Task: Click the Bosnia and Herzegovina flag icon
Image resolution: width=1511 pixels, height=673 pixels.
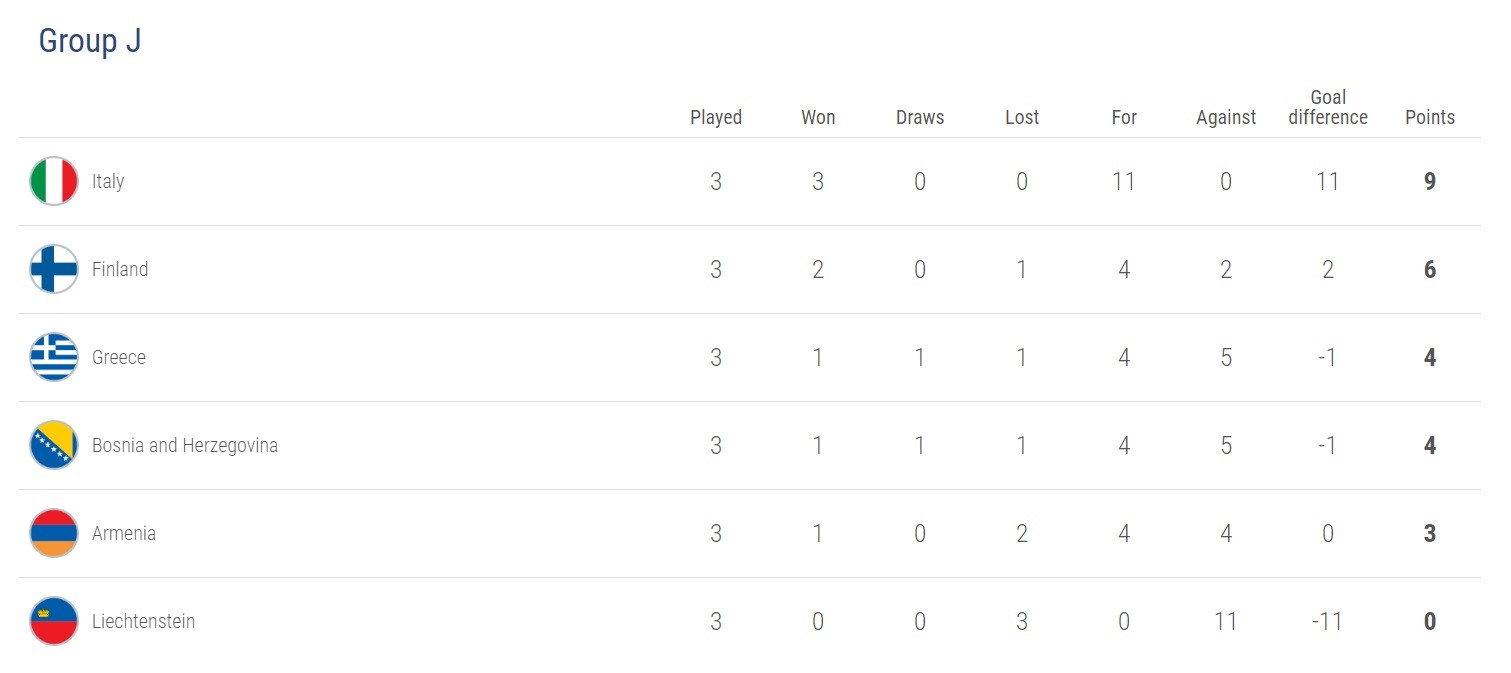Action: pyautogui.click(x=54, y=445)
